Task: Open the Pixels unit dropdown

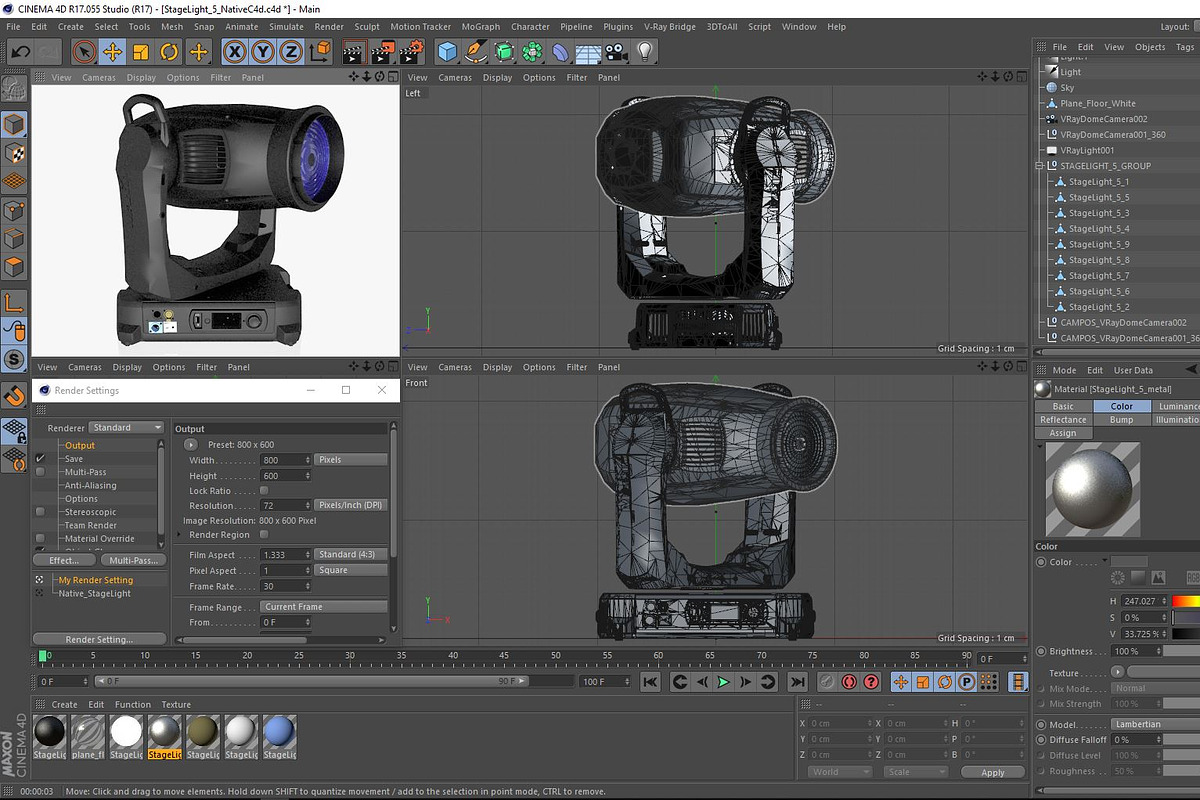Action: [351, 460]
